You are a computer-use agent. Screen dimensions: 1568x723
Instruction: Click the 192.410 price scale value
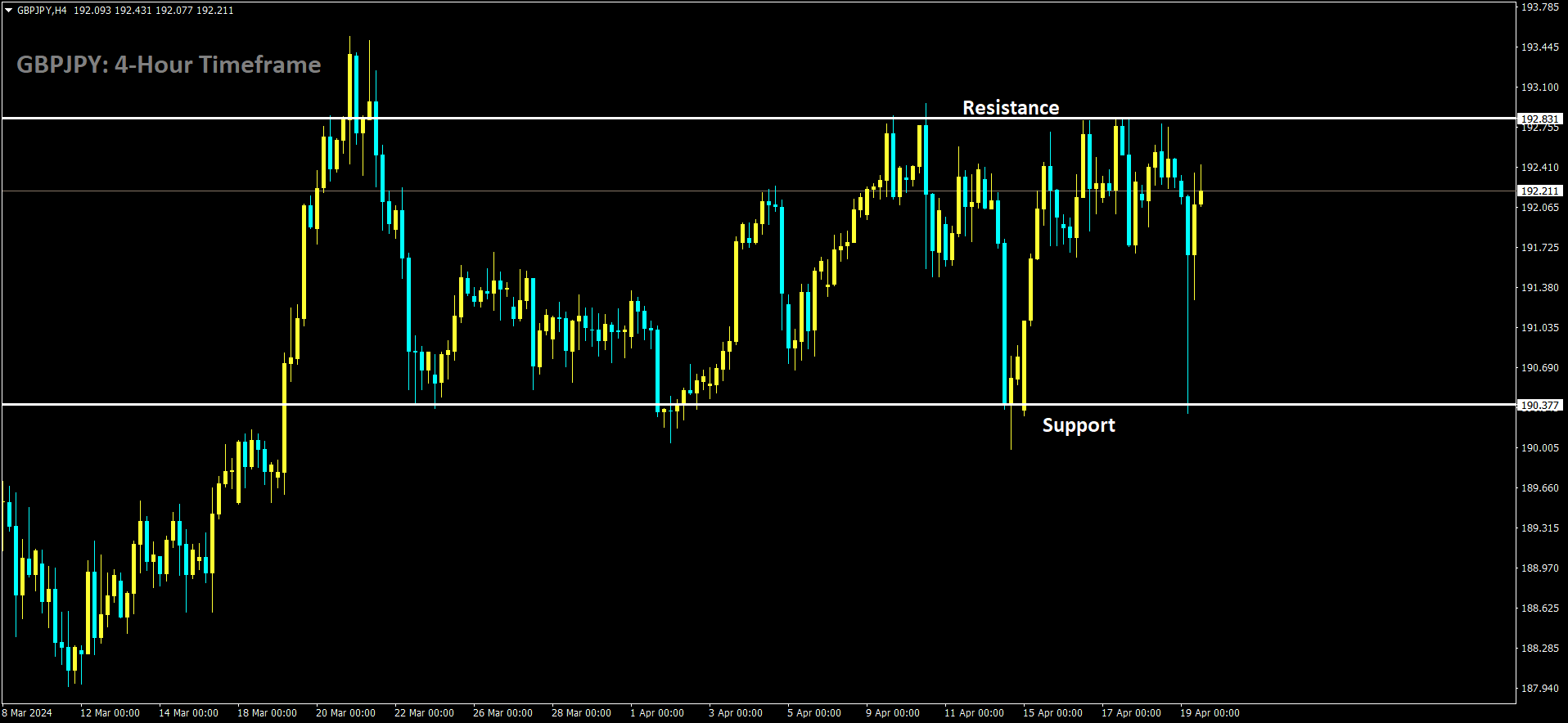tap(1539, 168)
